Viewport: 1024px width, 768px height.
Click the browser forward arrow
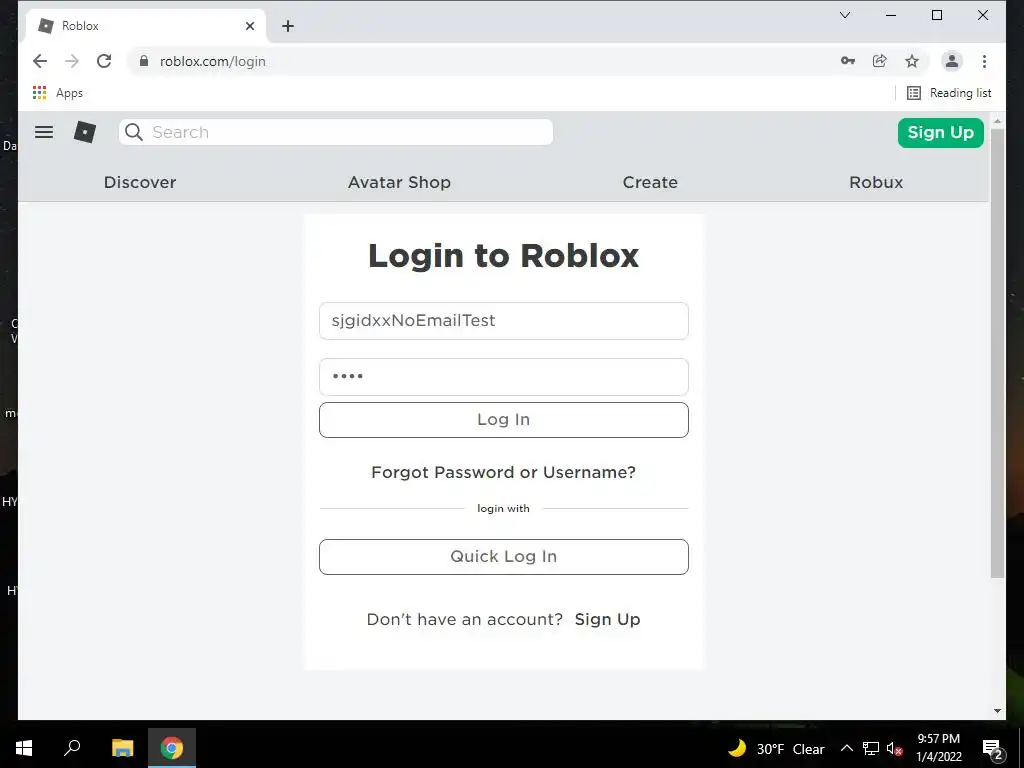click(x=72, y=61)
